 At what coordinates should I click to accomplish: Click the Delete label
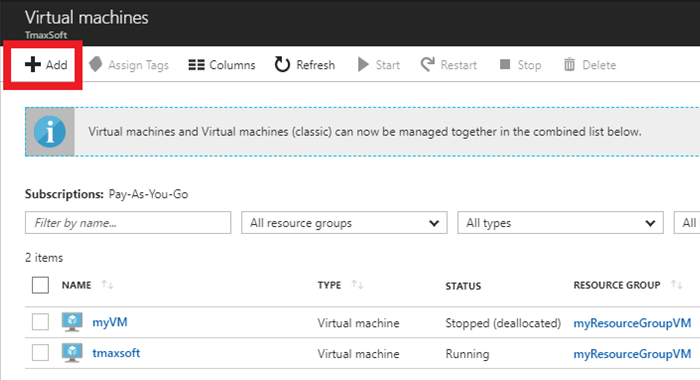599,65
